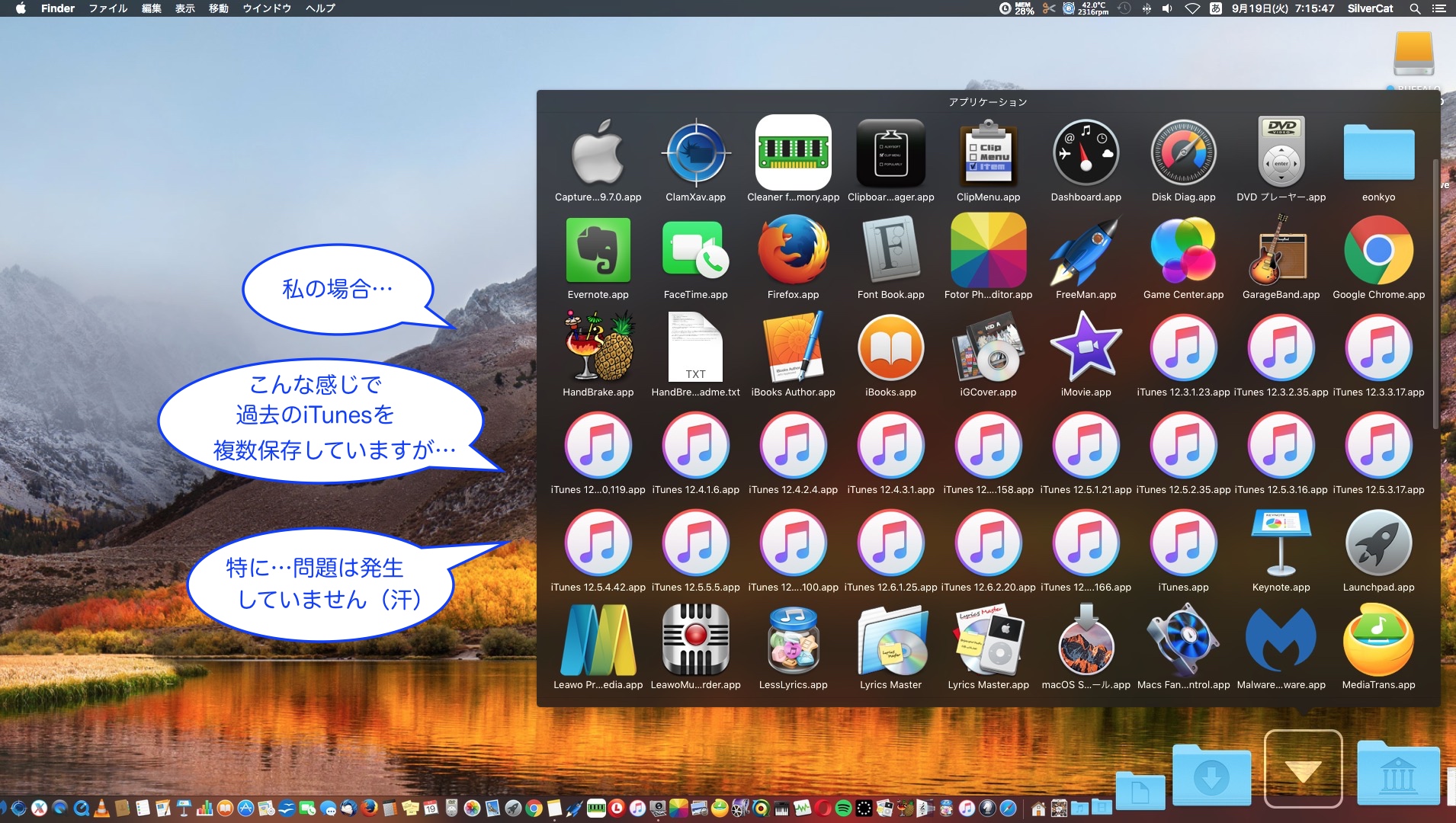Open Evernote.app from the Applications stack
This screenshot has height=823, width=1456.
click(x=598, y=251)
